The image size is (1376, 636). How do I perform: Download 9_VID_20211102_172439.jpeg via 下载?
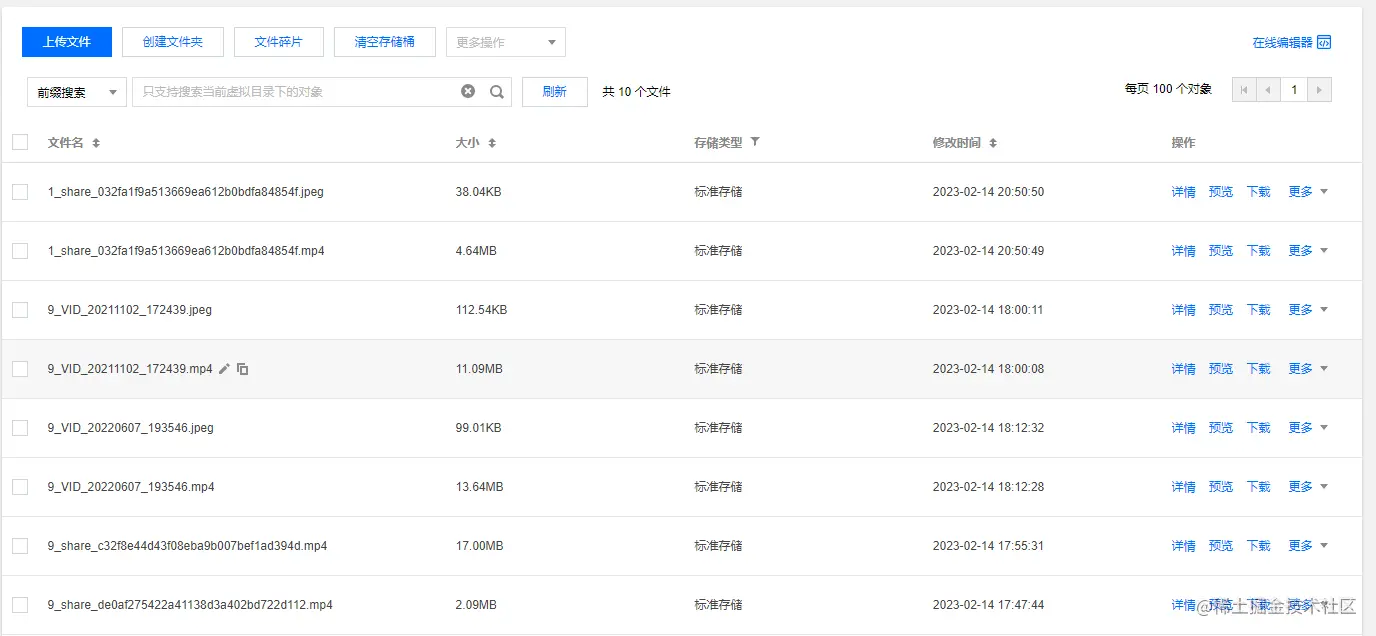point(1259,310)
